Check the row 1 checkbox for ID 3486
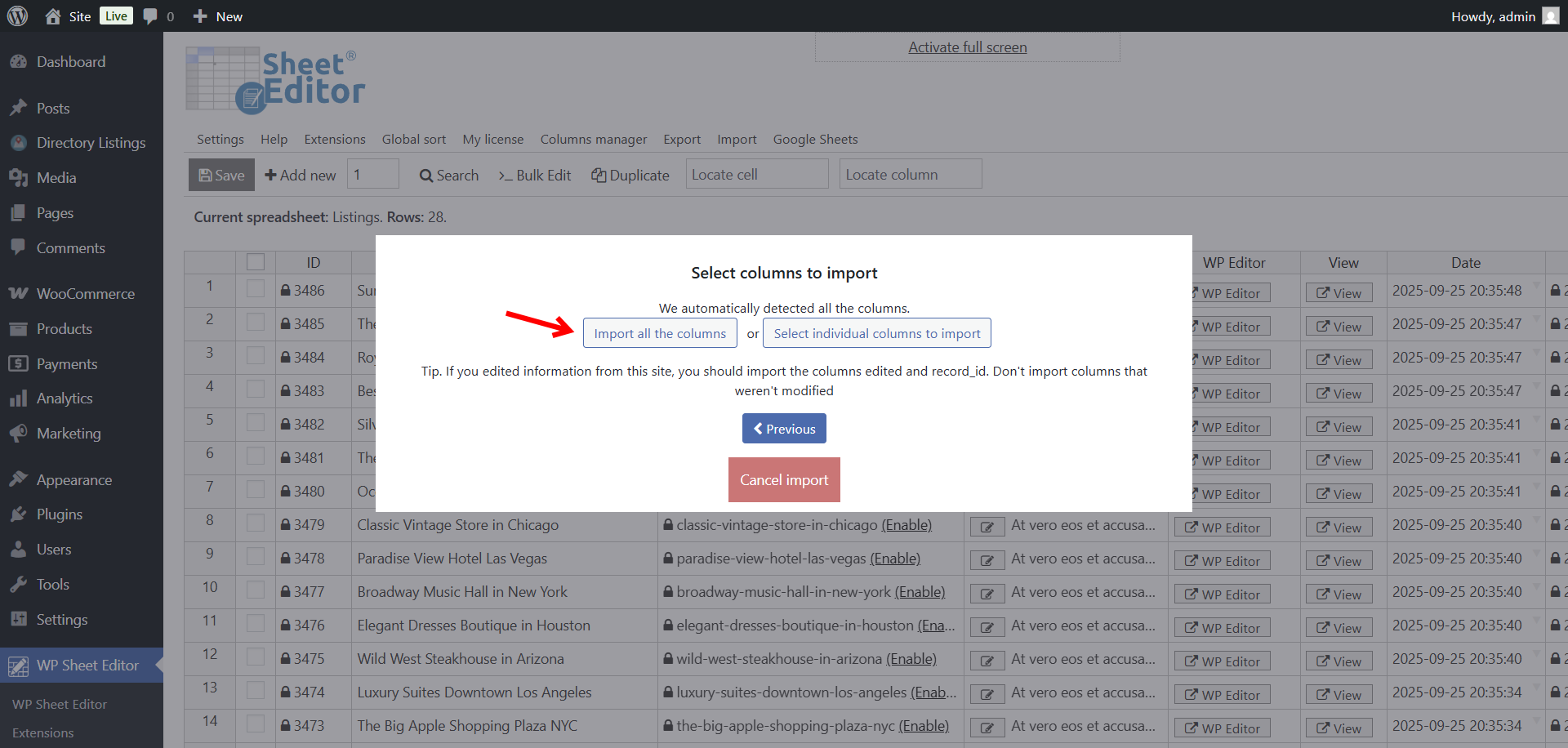Image resolution: width=1568 pixels, height=748 pixels. pos(256,289)
